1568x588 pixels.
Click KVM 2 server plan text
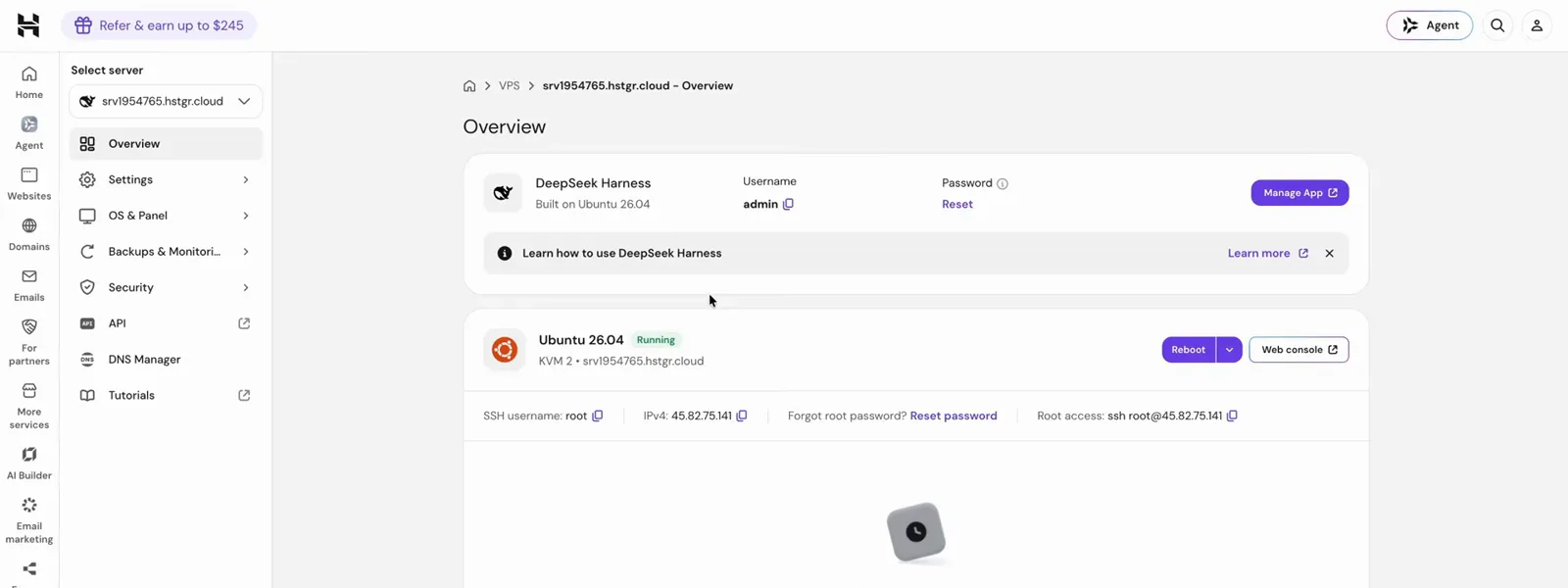point(556,361)
